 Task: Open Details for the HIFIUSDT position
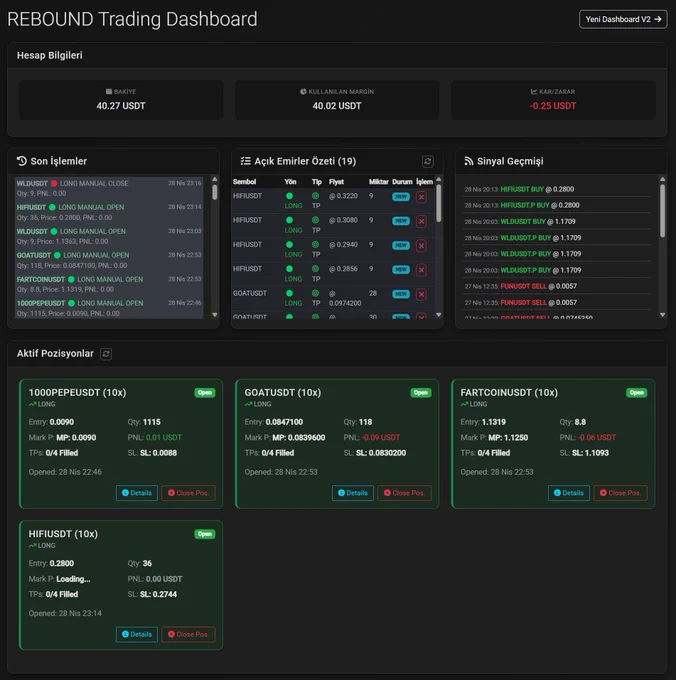(137, 634)
